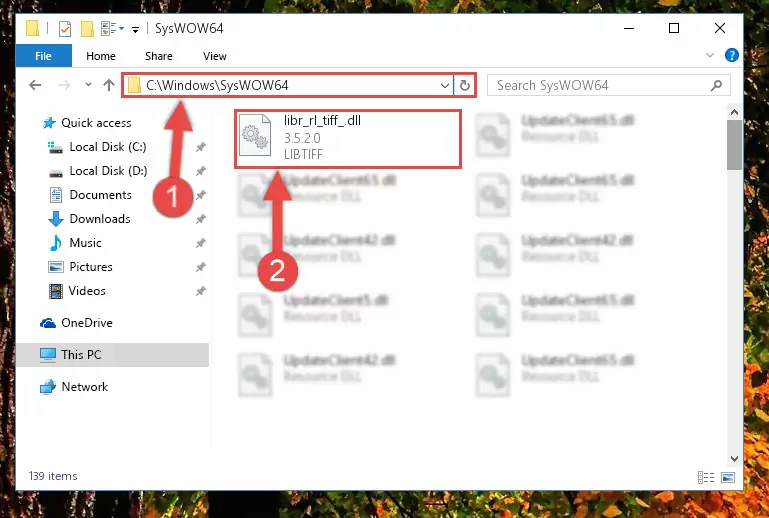Image resolution: width=769 pixels, height=518 pixels.
Task: Click the libr_rl_tiff_.dll gear file icon
Action: click(x=255, y=135)
